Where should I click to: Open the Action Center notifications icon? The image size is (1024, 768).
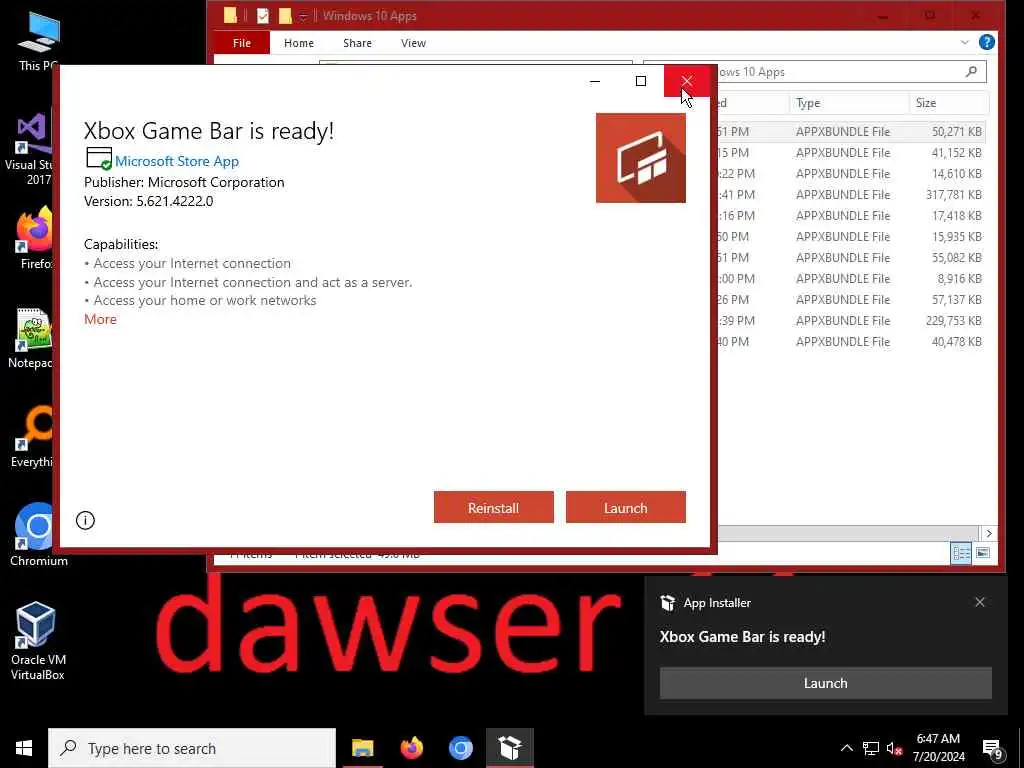(x=992, y=749)
